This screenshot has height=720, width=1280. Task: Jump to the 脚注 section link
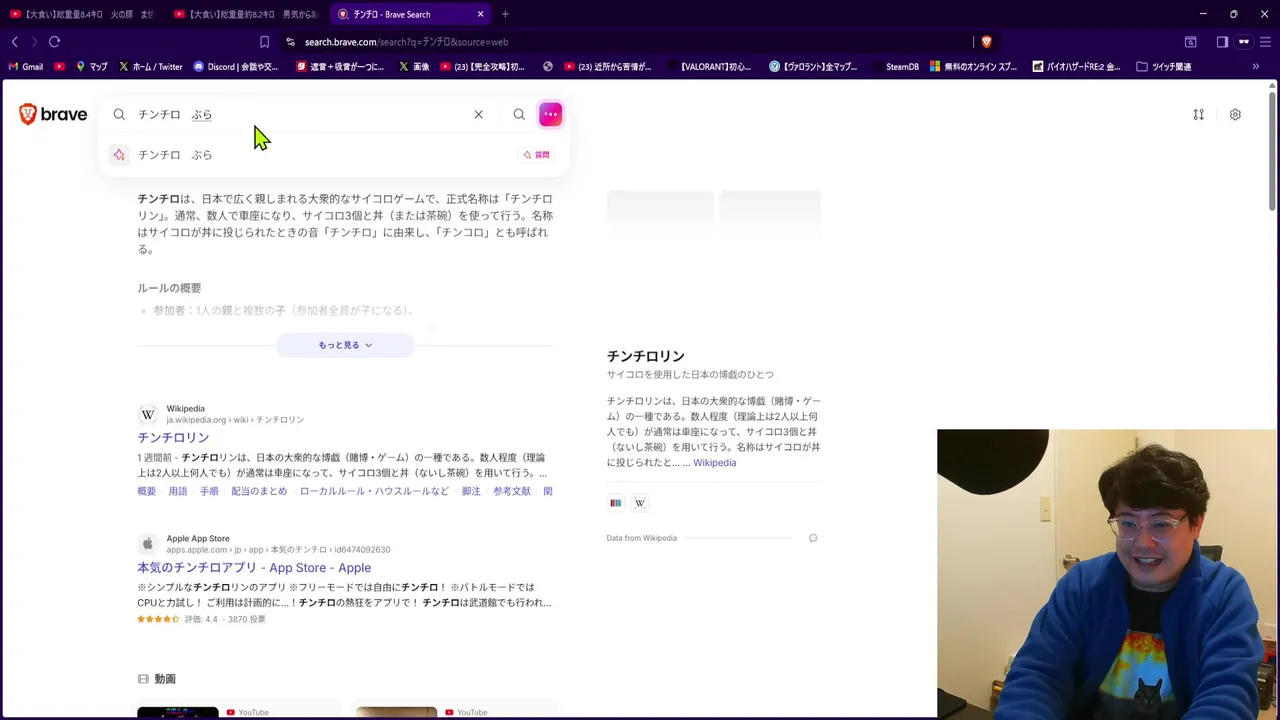click(471, 491)
